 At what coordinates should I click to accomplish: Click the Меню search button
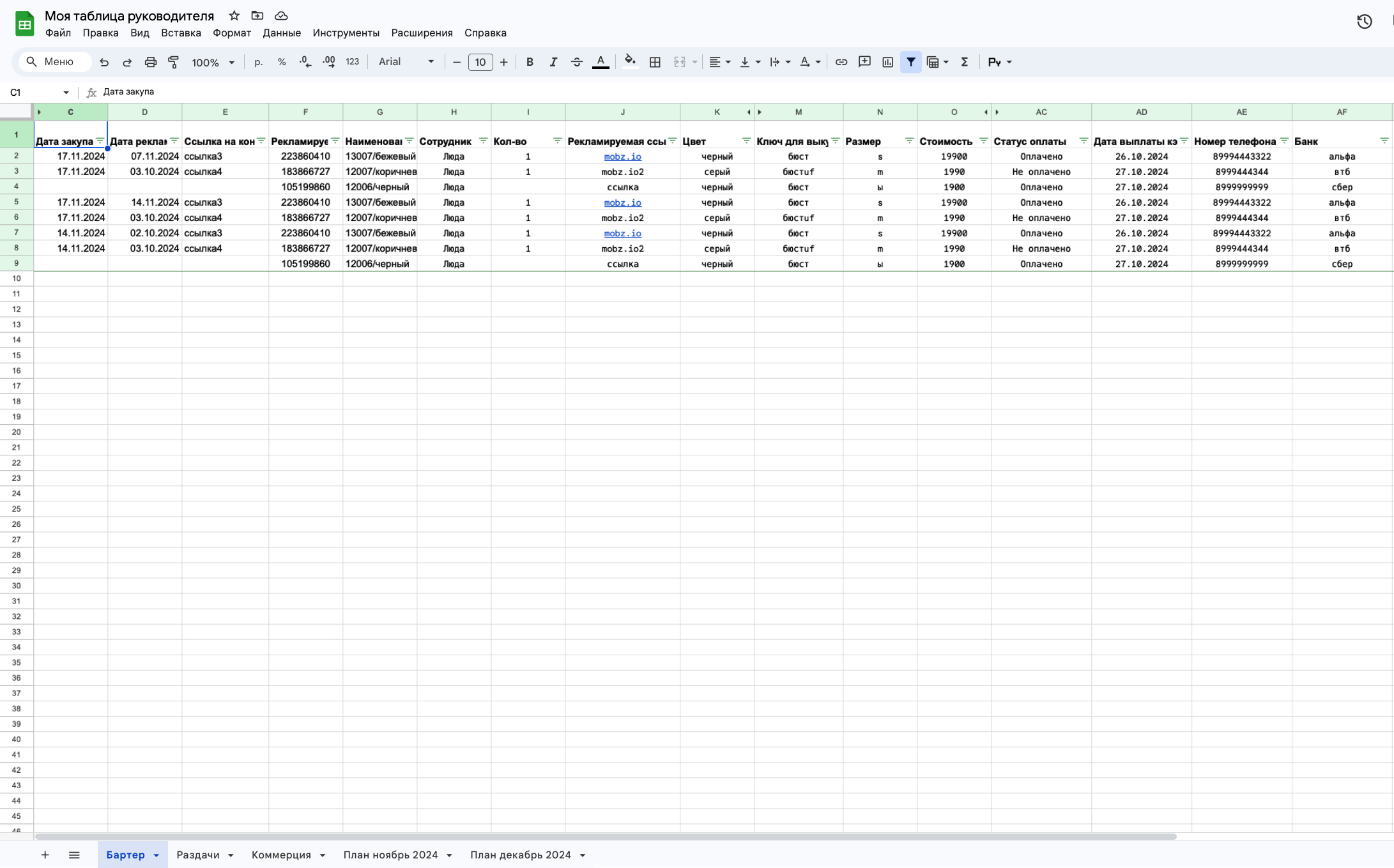[55, 62]
